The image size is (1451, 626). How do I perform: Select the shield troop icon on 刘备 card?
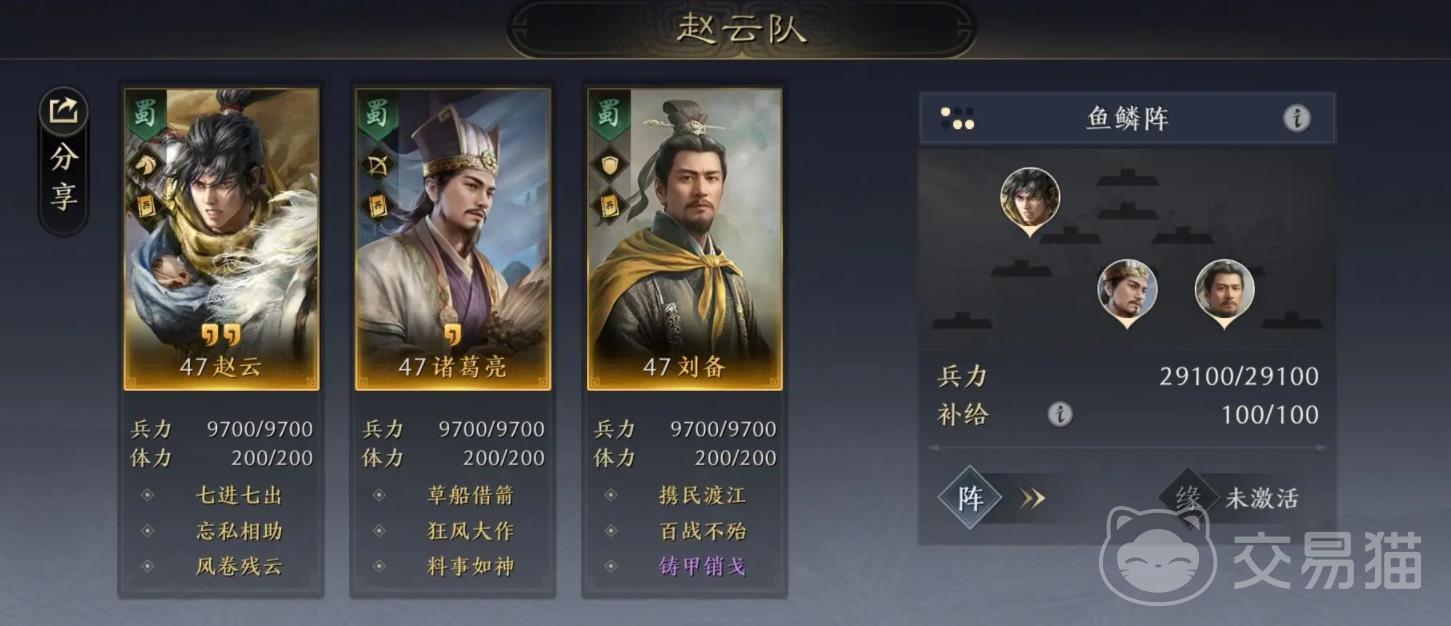609,164
